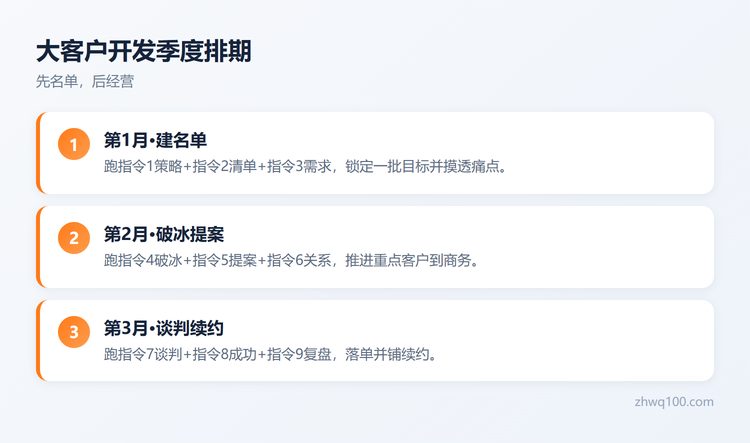750x443 pixels.
Task: Click the orange number 2 circle badge
Action: 74,238
